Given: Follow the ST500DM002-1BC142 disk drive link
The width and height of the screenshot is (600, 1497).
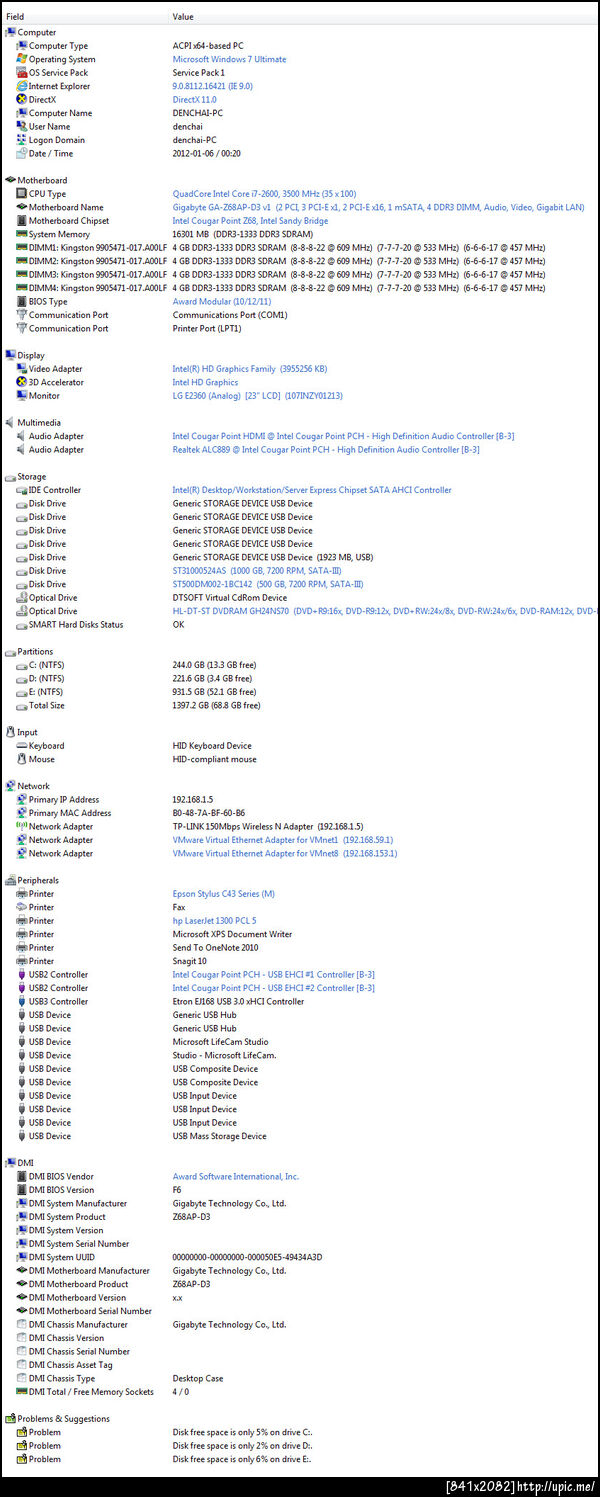Looking at the screenshot, I should tap(268, 584).
